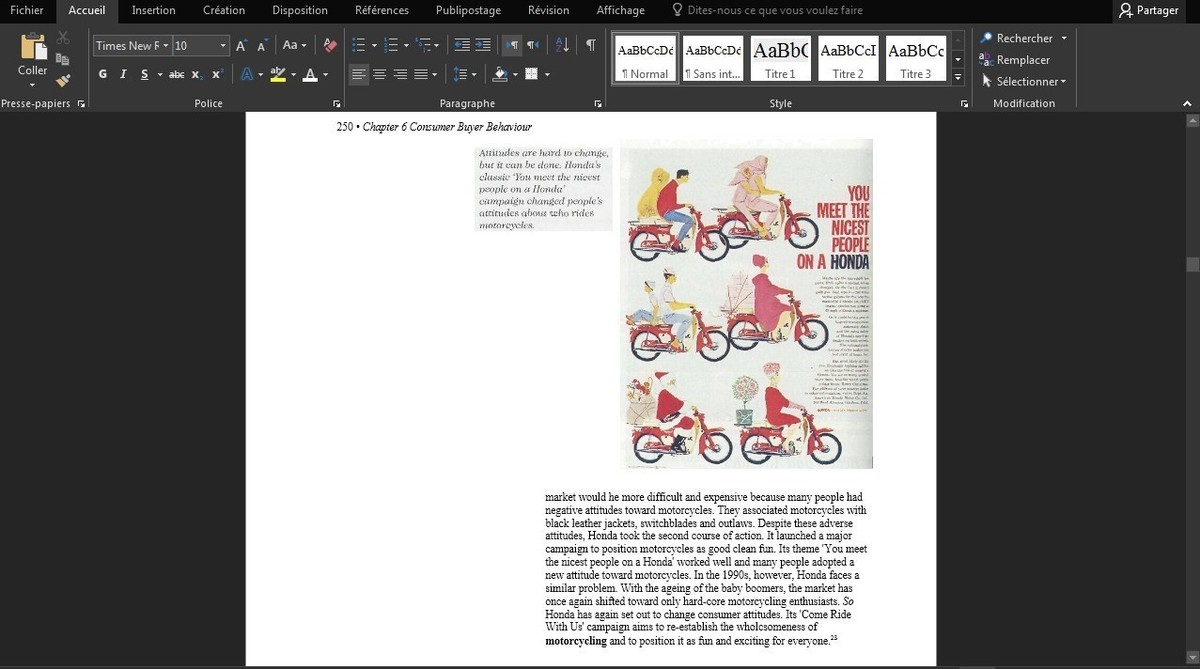The width and height of the screenshot is (1200, 669).
Task: Increase paragraph indent
Action: pyautogui.click(x=483, y=45)
